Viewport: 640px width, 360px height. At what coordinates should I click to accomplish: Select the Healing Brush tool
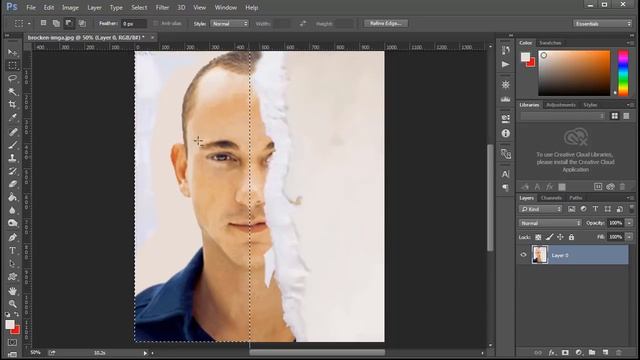click(x=13, y=132)
